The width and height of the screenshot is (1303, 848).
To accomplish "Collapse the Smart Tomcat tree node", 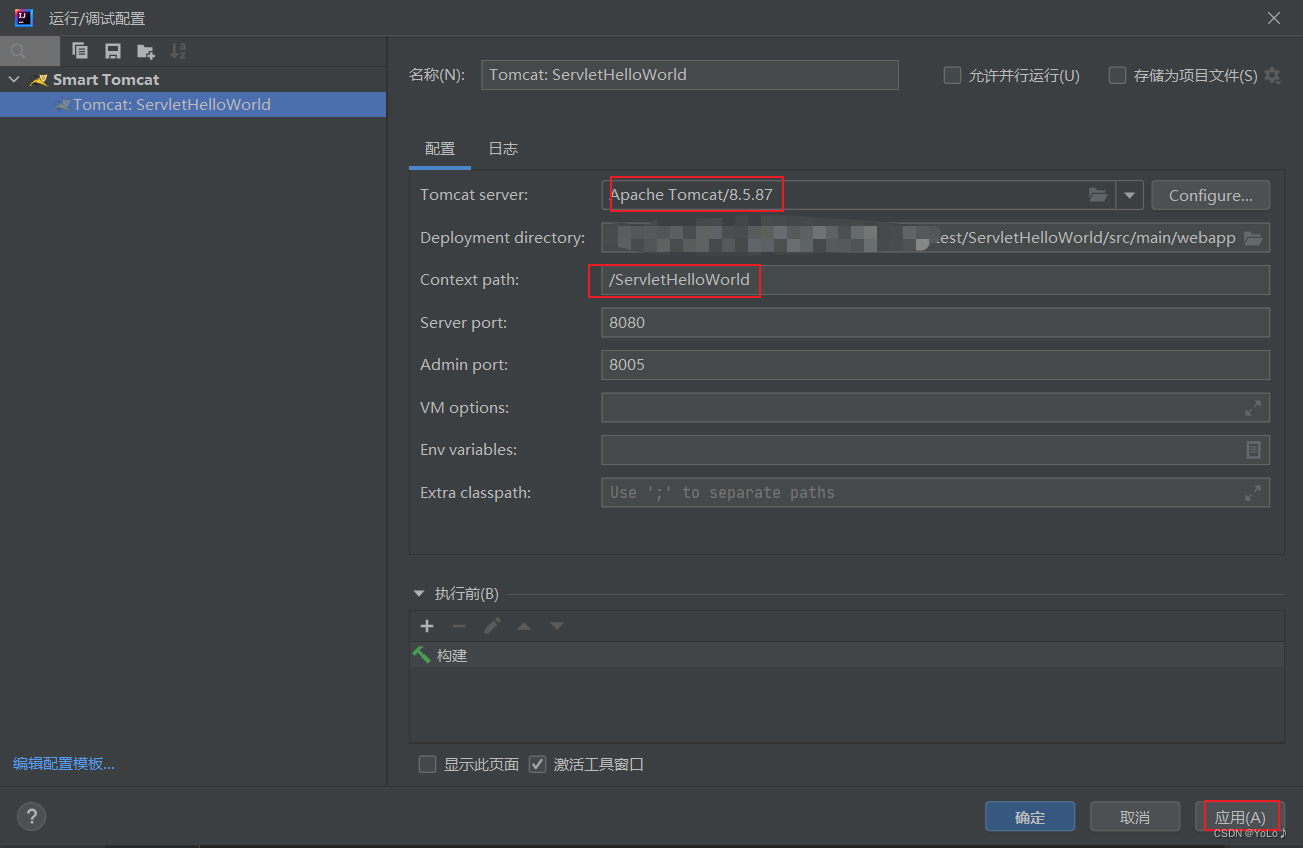I will [14, 79].
